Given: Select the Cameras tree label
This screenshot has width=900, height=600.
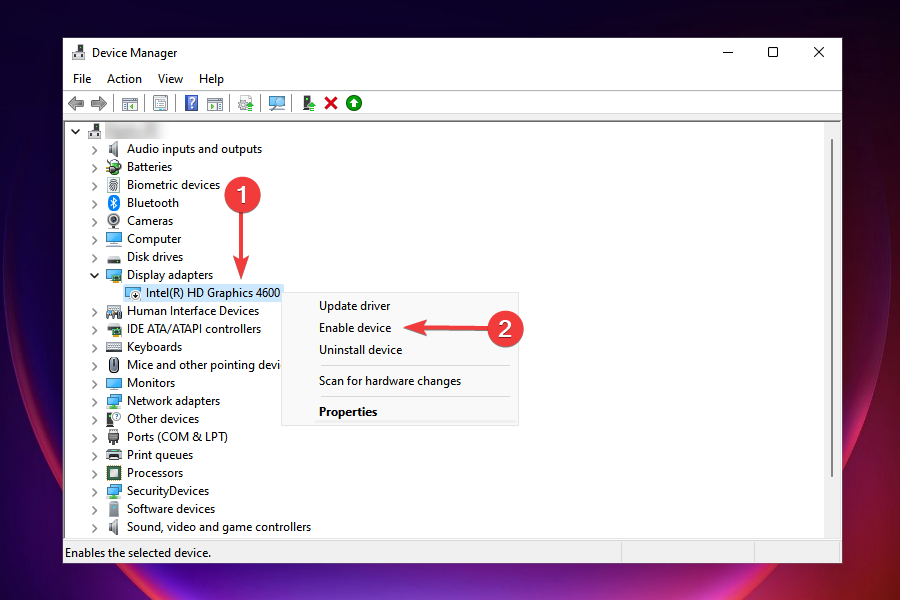Looking at the screenshot, I should click(x=150, y=221).
